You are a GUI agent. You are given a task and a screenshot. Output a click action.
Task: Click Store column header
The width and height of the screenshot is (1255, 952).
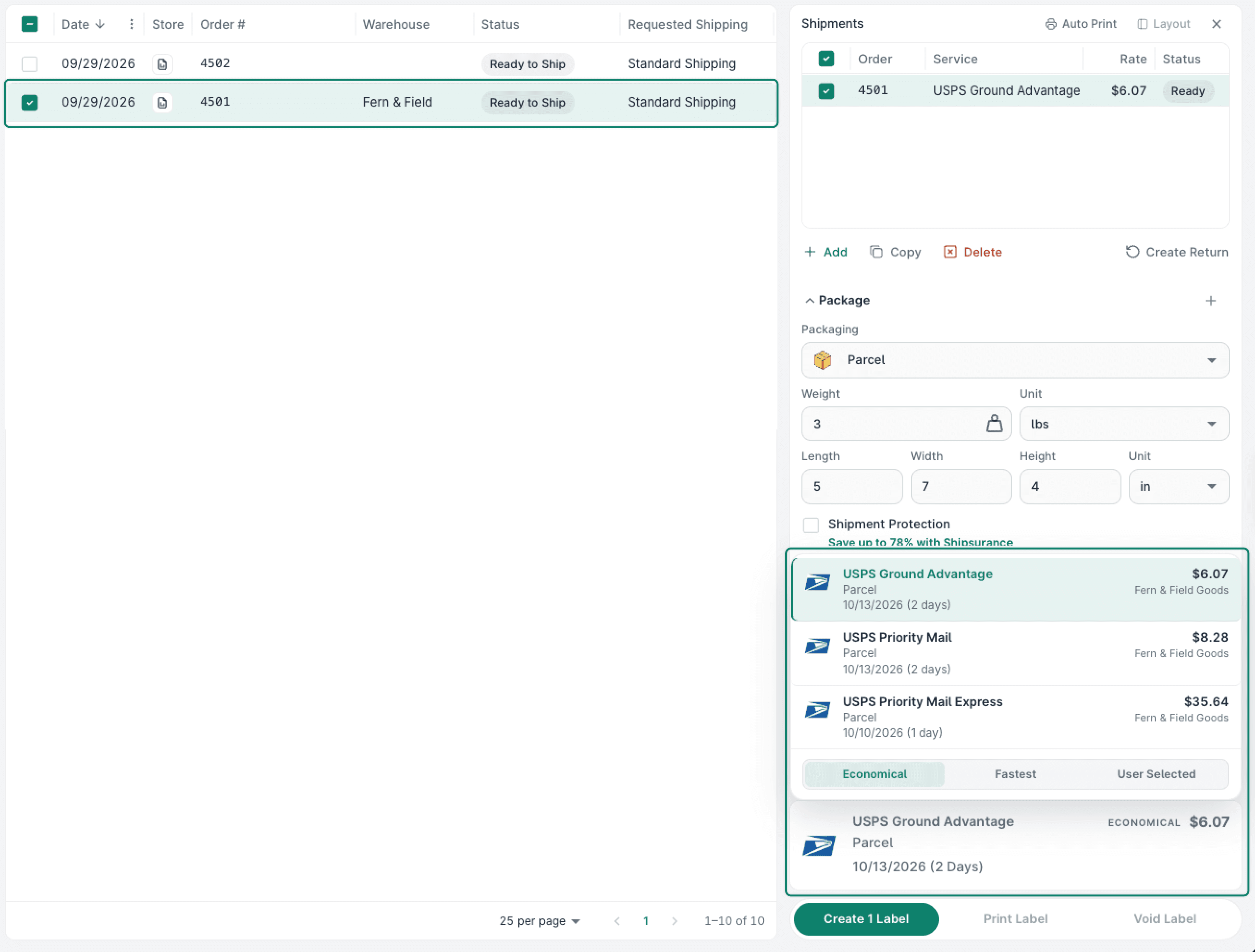[x=167, y=24]
